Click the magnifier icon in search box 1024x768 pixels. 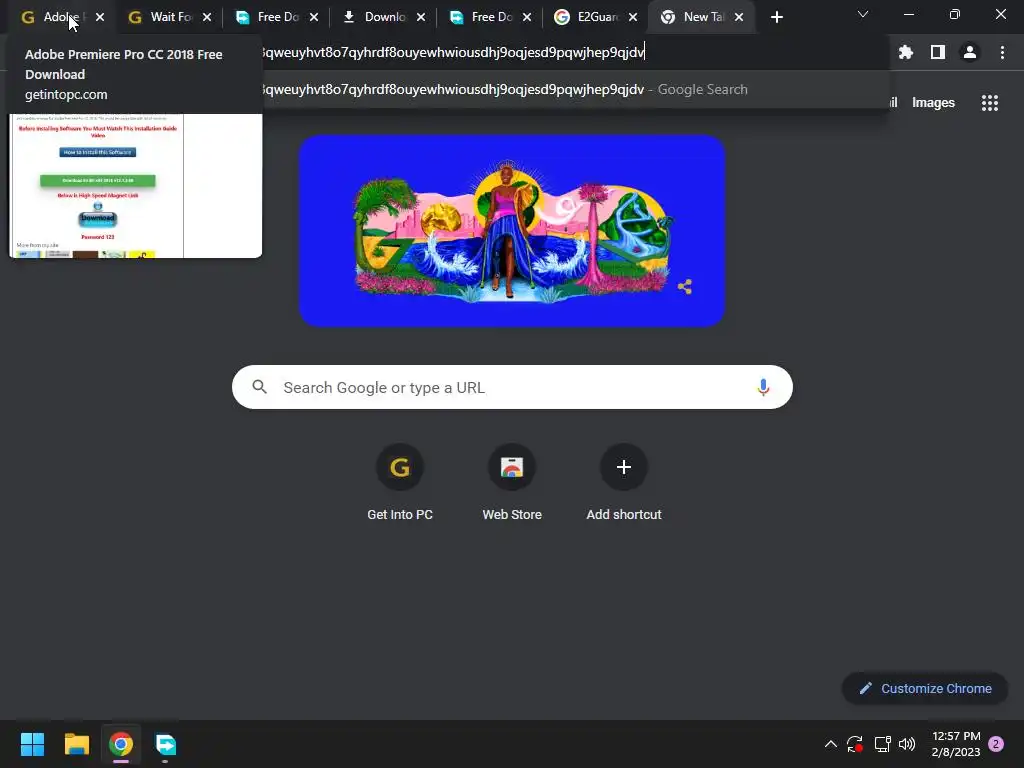260,387
